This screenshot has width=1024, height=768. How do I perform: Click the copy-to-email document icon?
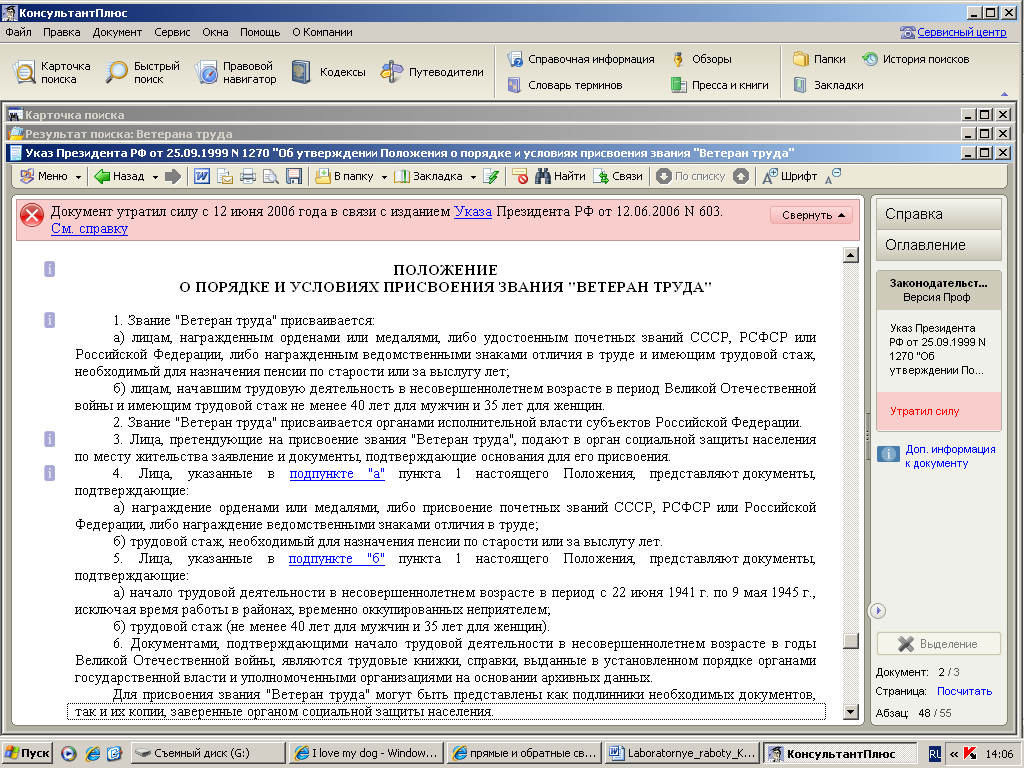pyautogui.click(x=225, y=176)
